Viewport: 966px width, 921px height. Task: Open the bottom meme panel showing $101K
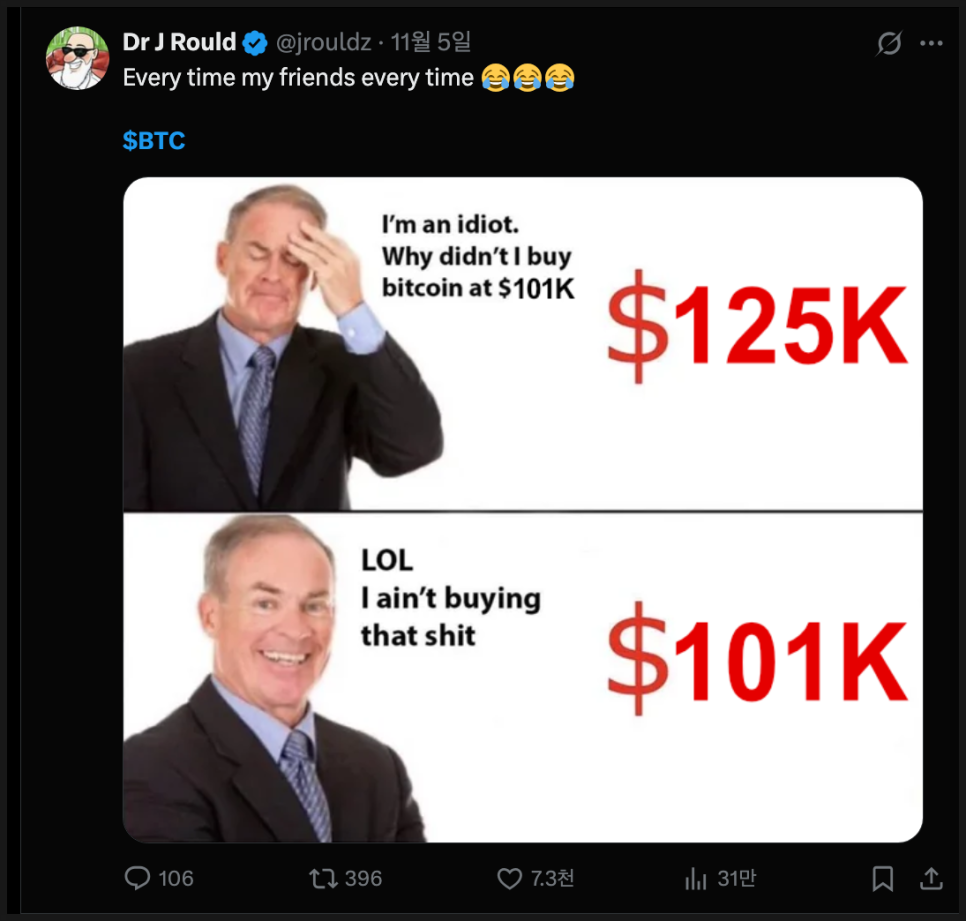[x=522, y=677]
